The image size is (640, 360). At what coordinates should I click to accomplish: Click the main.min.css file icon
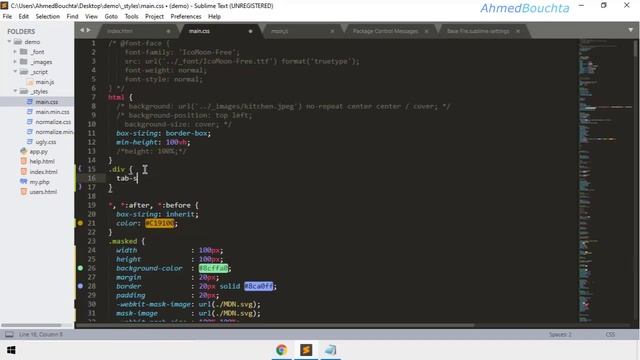point(30,112)
